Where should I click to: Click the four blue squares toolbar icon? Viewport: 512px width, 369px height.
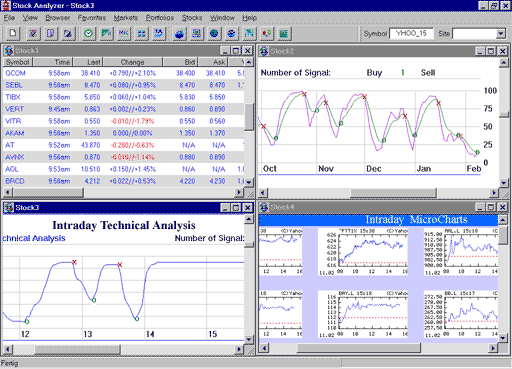click(141, 33)
